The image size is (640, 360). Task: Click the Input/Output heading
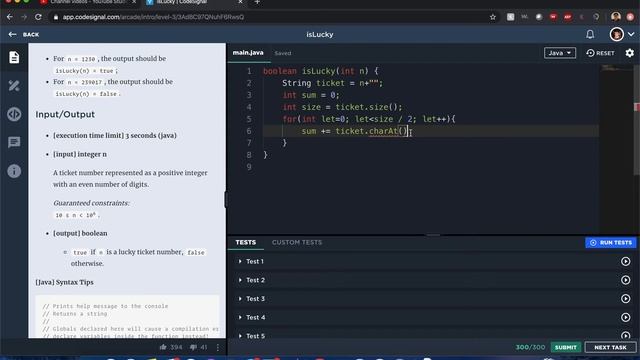[x=65, y=114]
